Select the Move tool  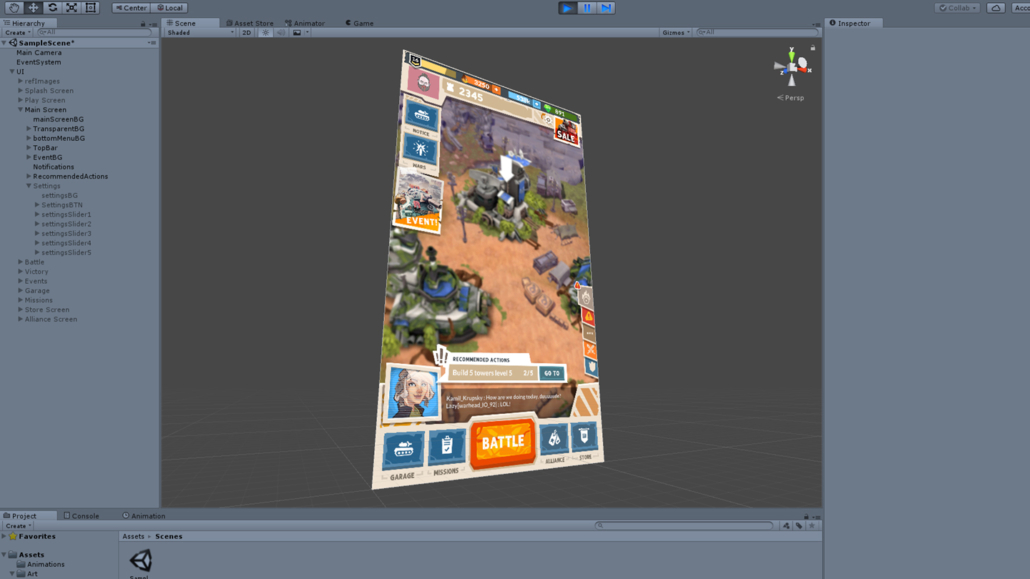pos(33,8)
